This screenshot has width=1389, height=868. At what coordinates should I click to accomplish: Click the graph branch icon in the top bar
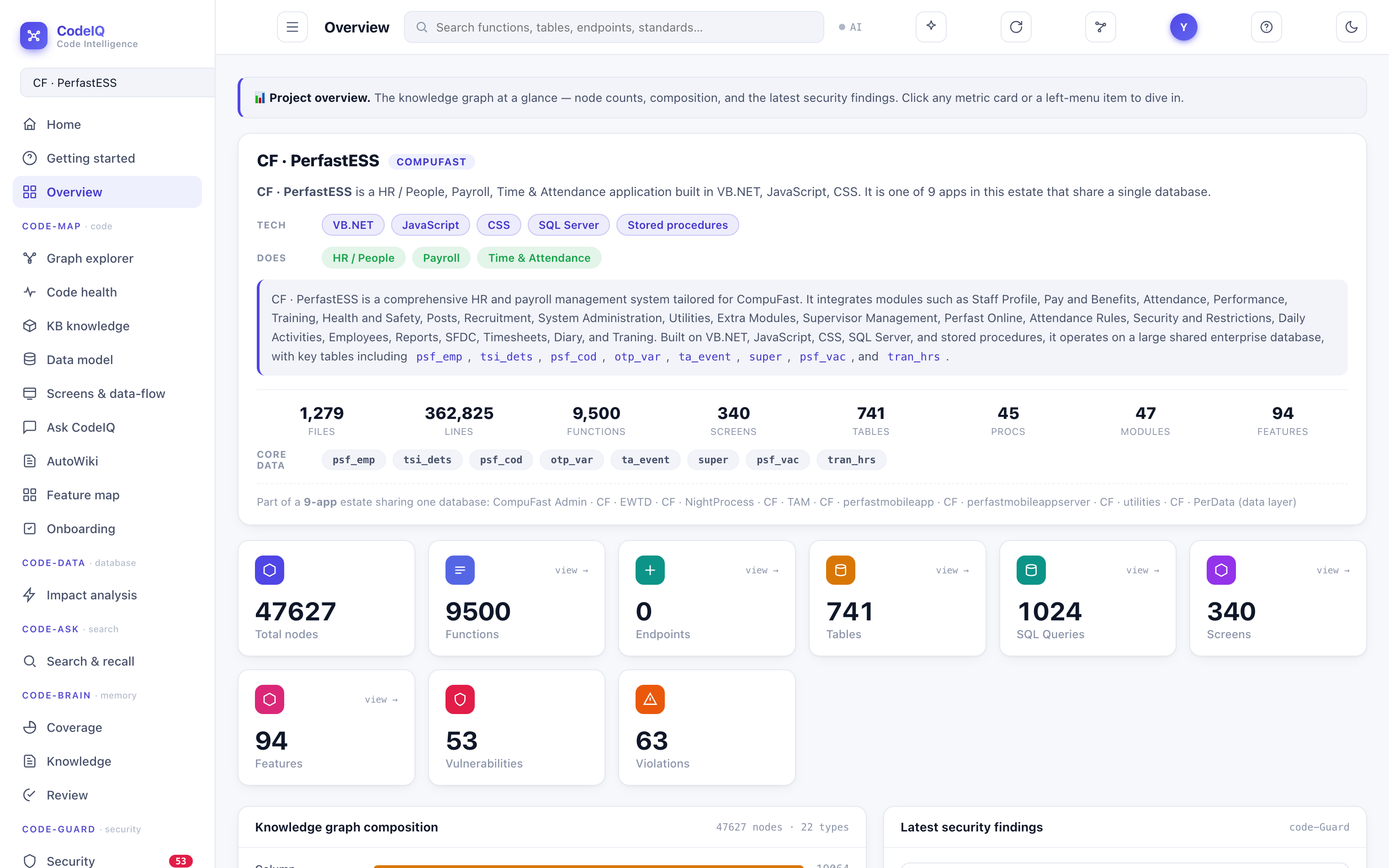tap(1100, 27)
